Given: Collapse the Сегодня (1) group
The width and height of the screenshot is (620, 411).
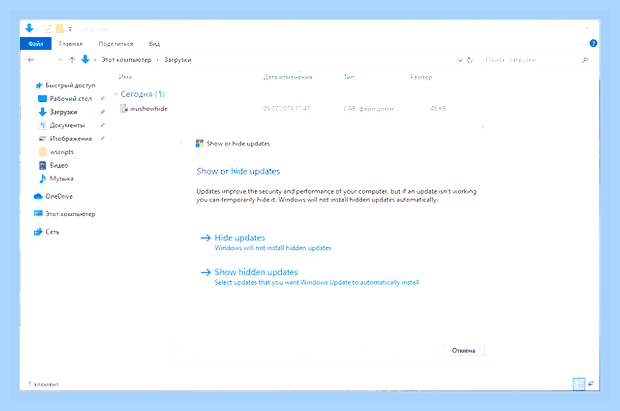Looking at the screenshot, I should coord(115,94).
